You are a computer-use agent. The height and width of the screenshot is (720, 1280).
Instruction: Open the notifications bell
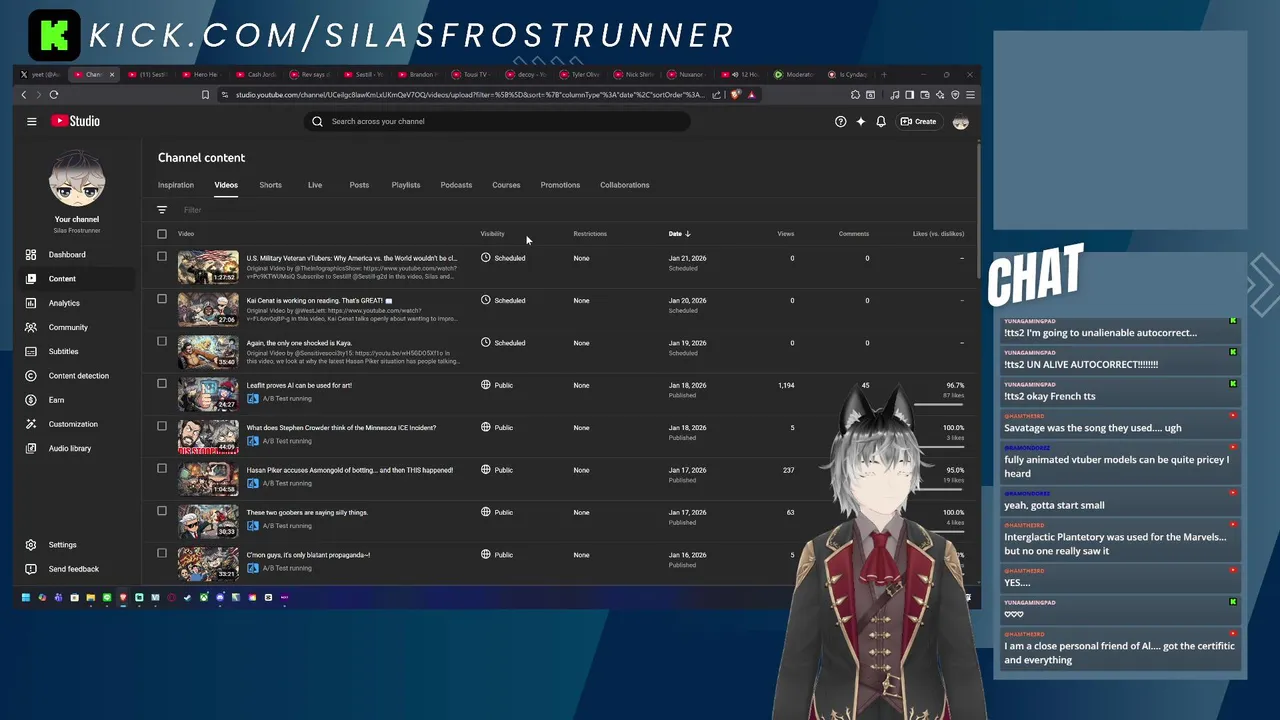click(881, 121)
